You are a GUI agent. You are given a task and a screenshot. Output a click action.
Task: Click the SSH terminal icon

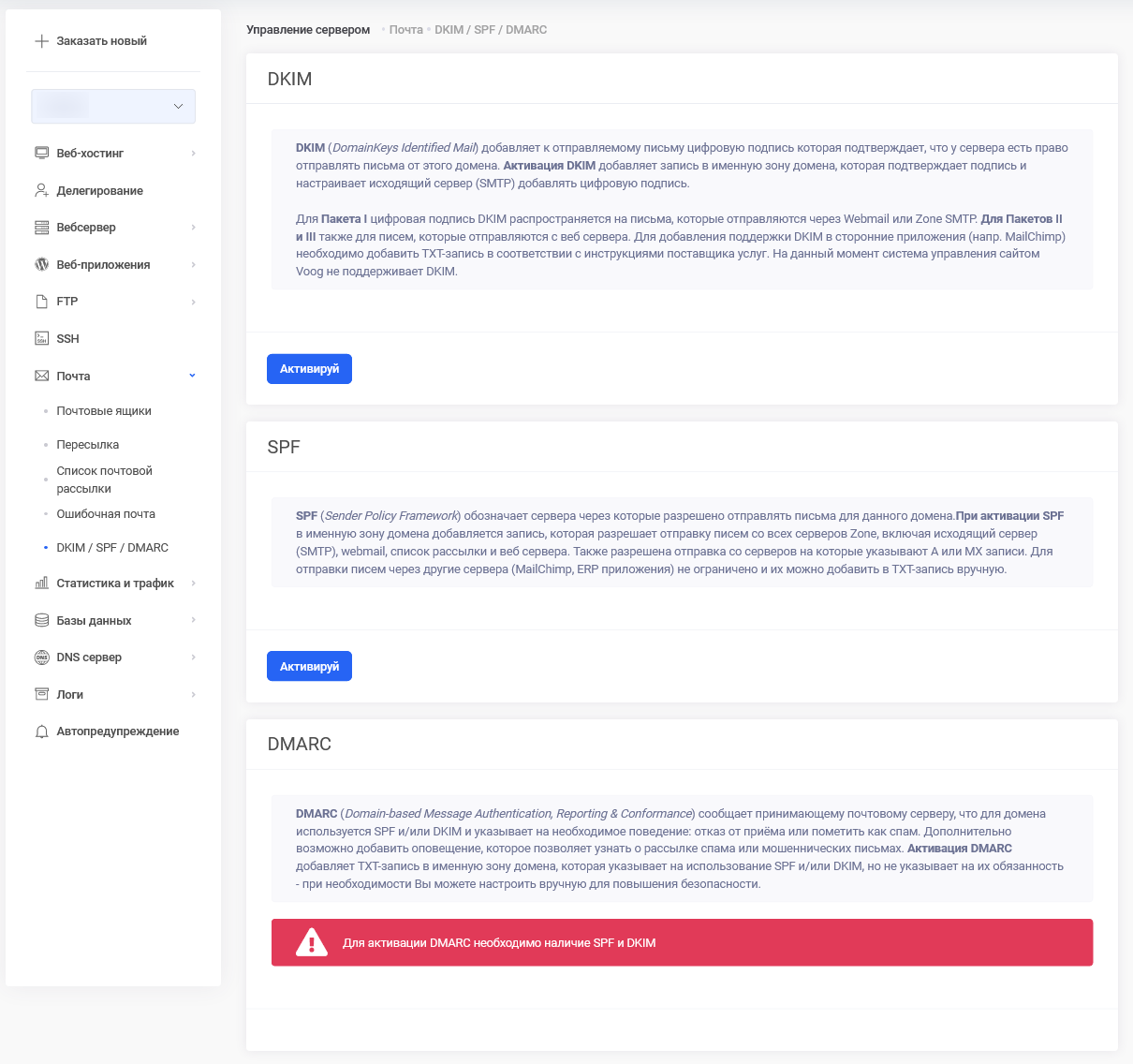pyautogui.click(x=41, y=338)
